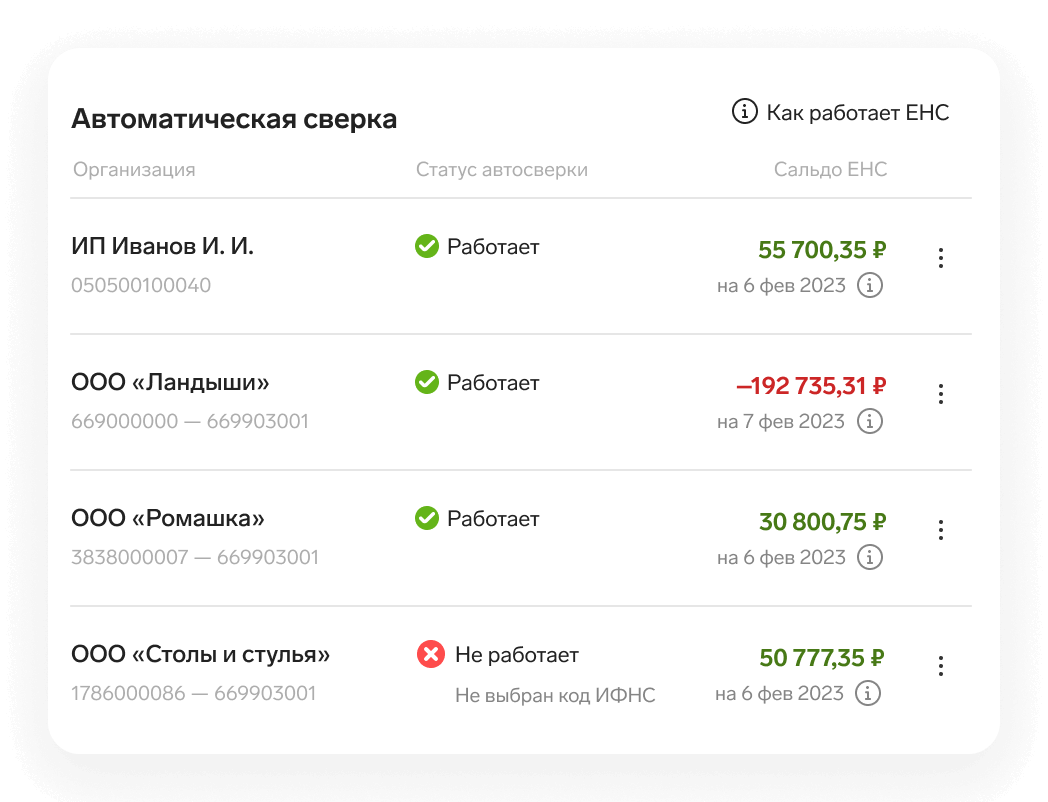Open three-dot menu for ИП Иванов И. И.
Screen dimensions: 1048x802
[940, 258]
